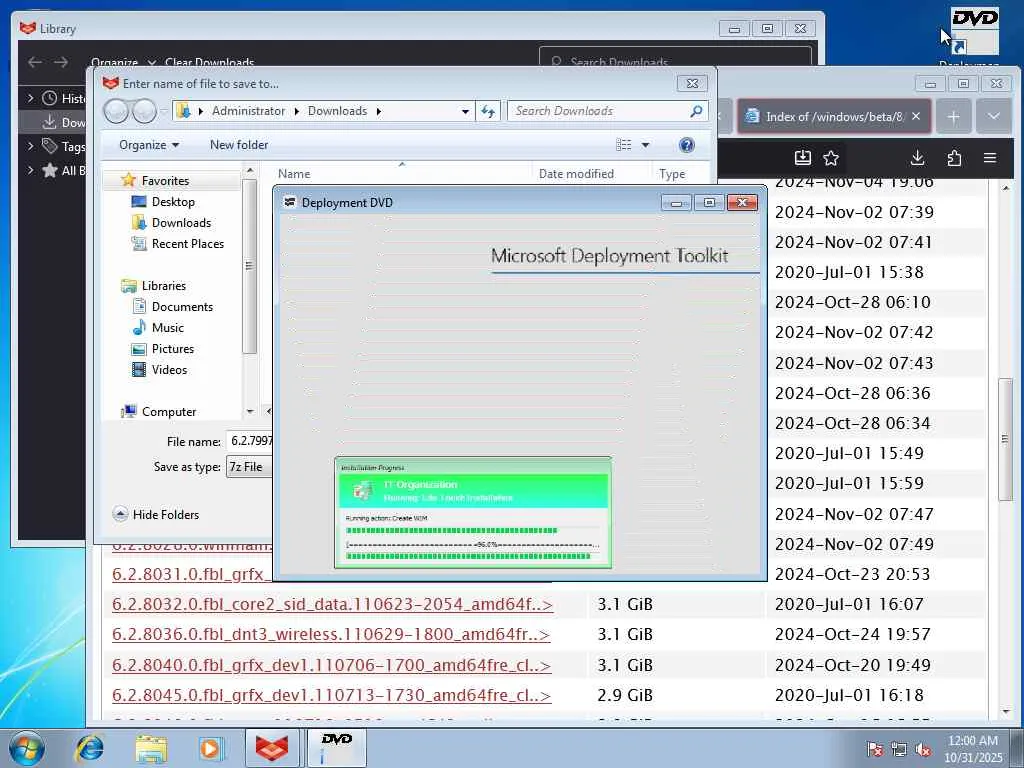The image size is (1024, 768).
Task: Open the view options dropdown arrow
Action: click(645, 145)
